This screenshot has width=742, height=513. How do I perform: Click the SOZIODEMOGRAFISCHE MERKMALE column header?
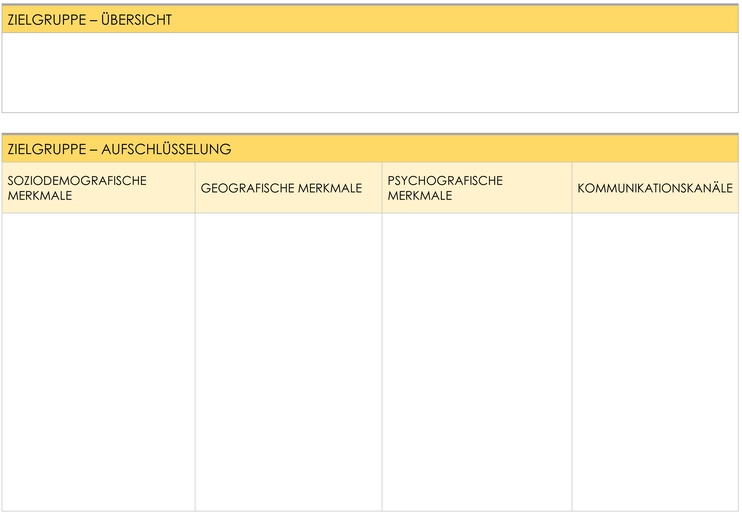point(98,188)
